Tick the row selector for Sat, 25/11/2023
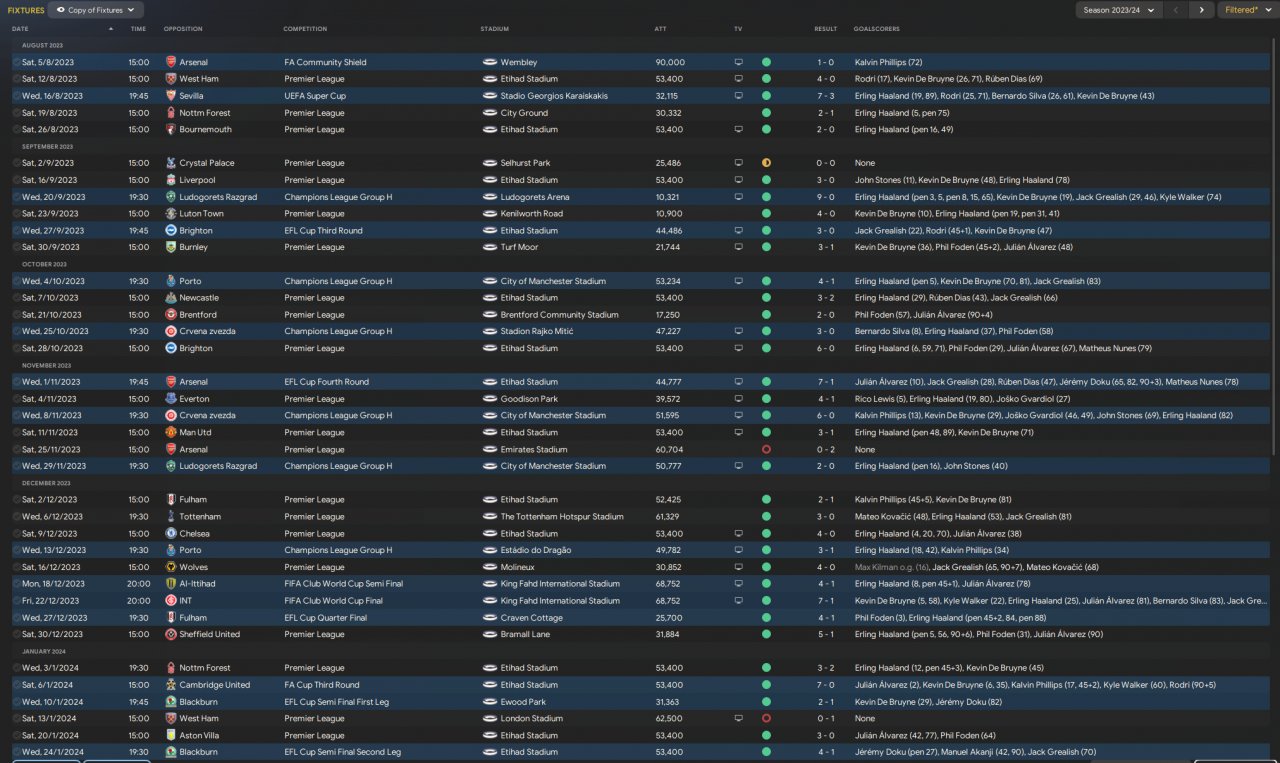This screenshot has width=1280, height=763. [x=16, y=449]
